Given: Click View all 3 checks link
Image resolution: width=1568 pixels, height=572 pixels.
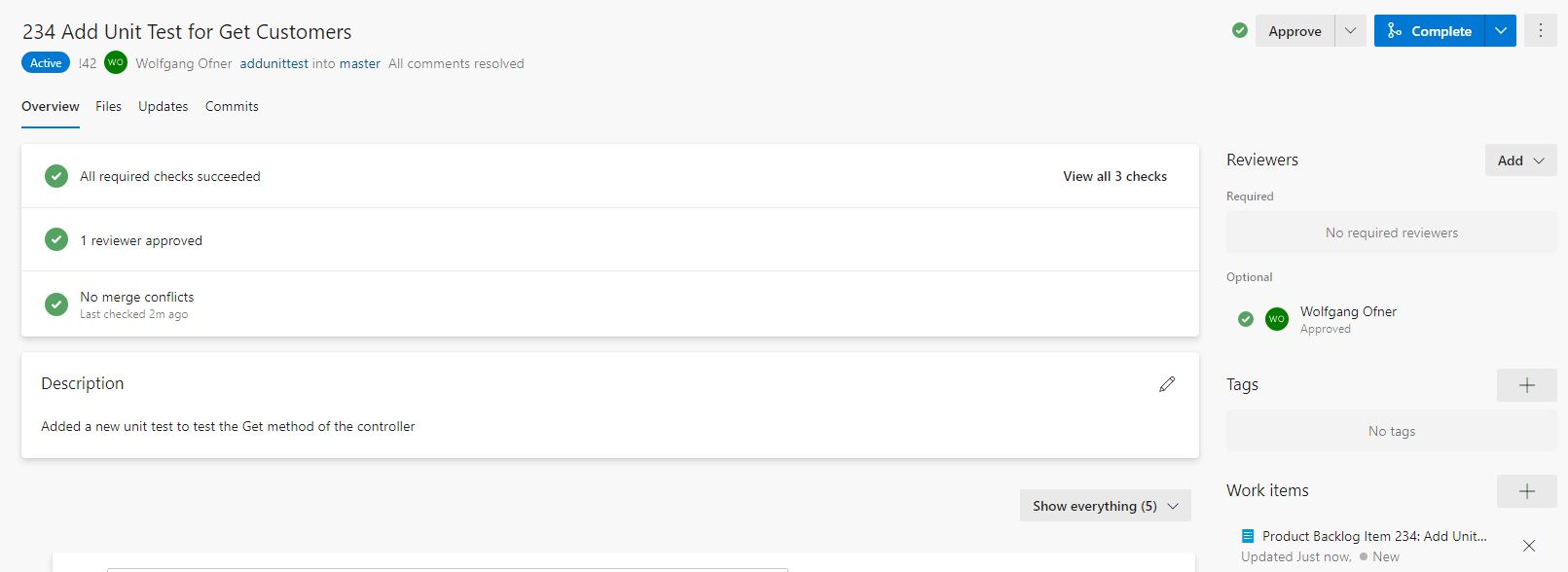Looking at the screenshot, I should point(1114,176).
